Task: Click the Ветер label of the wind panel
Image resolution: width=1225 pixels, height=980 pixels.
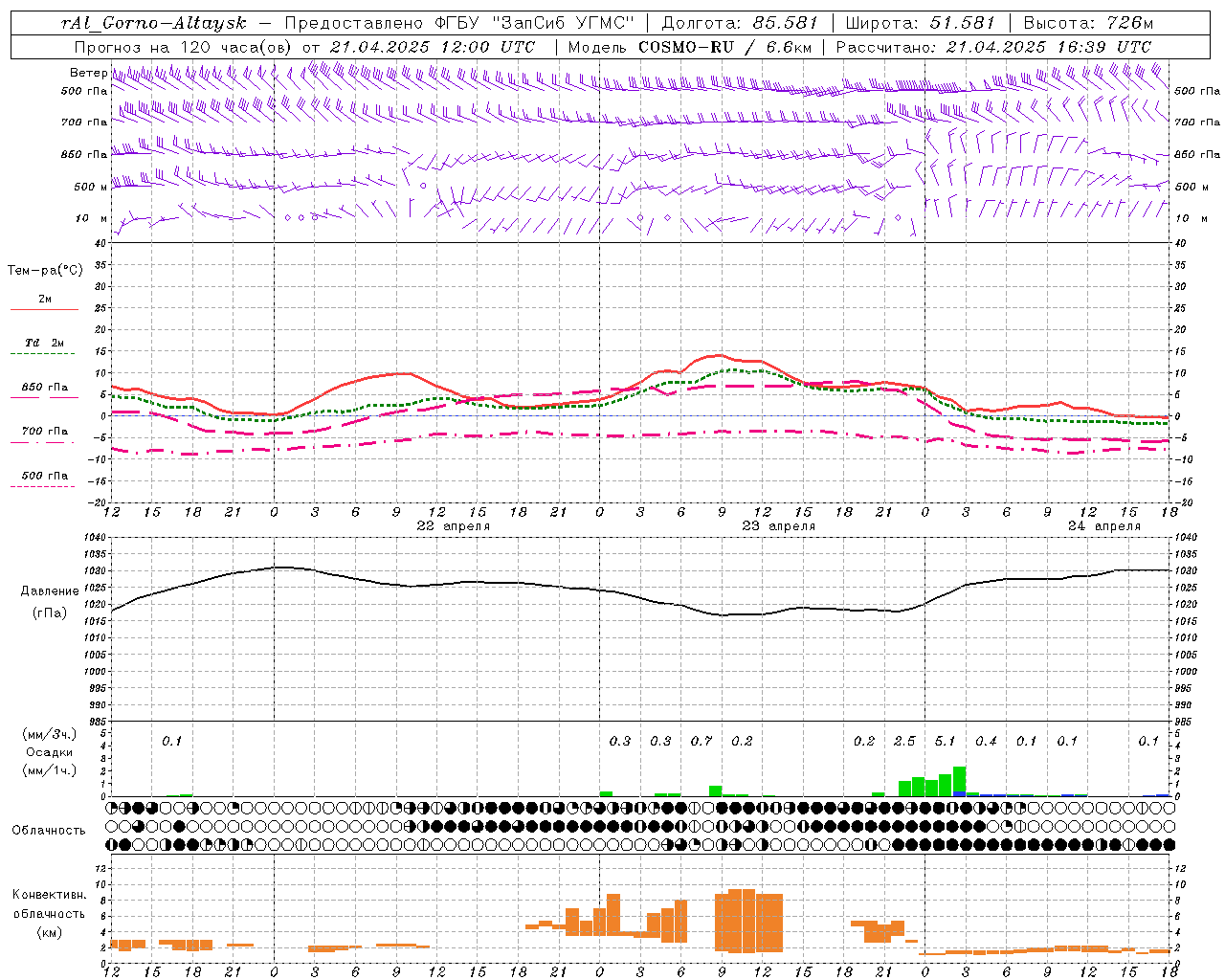Action: 88,73
